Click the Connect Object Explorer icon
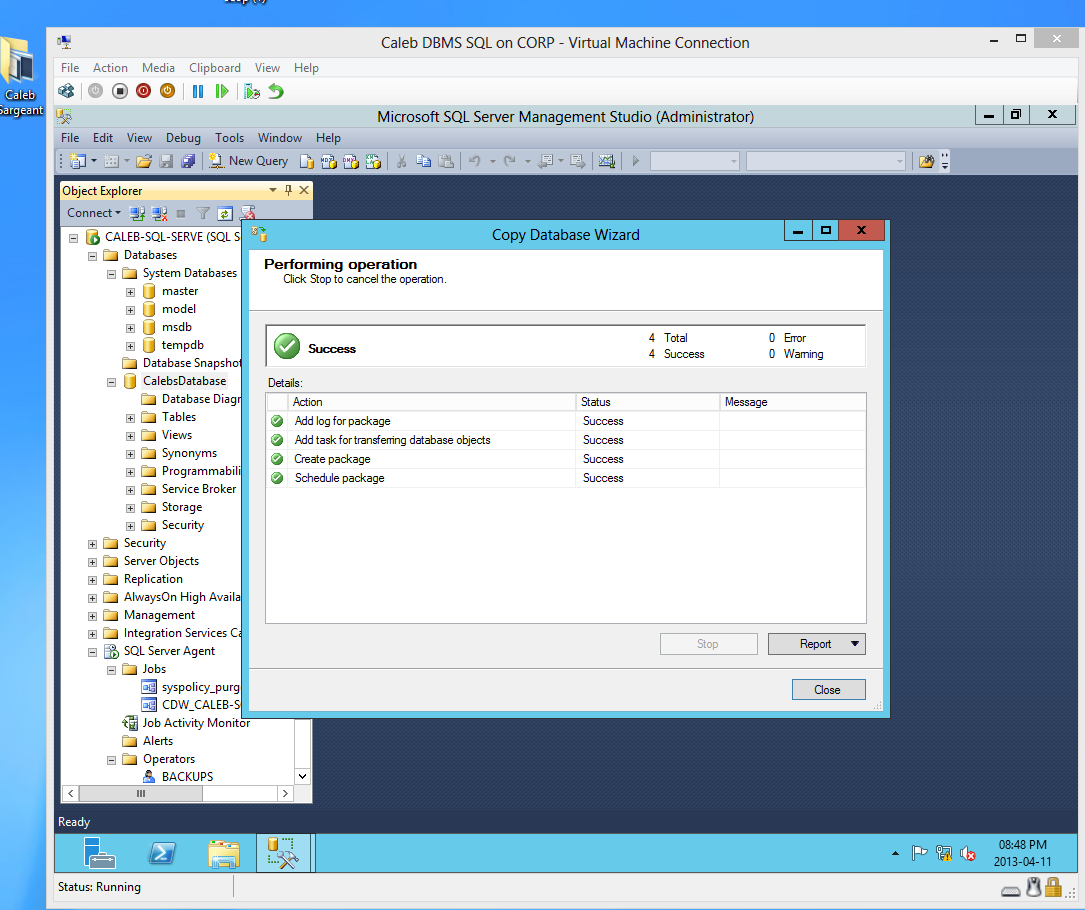 pyautogui.click(x=137, y=213)
